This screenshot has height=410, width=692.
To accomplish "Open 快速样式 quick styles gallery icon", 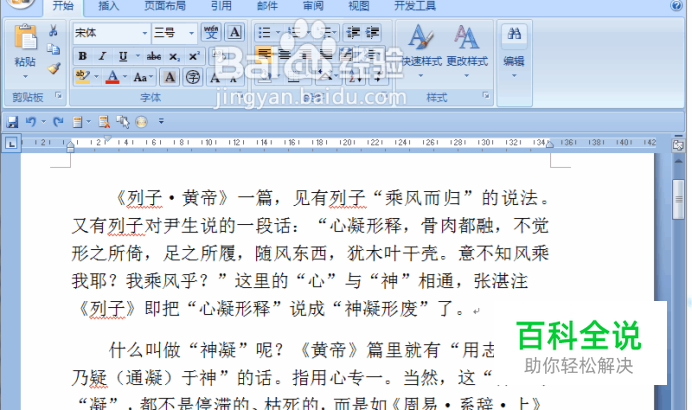I will [421, 37].
